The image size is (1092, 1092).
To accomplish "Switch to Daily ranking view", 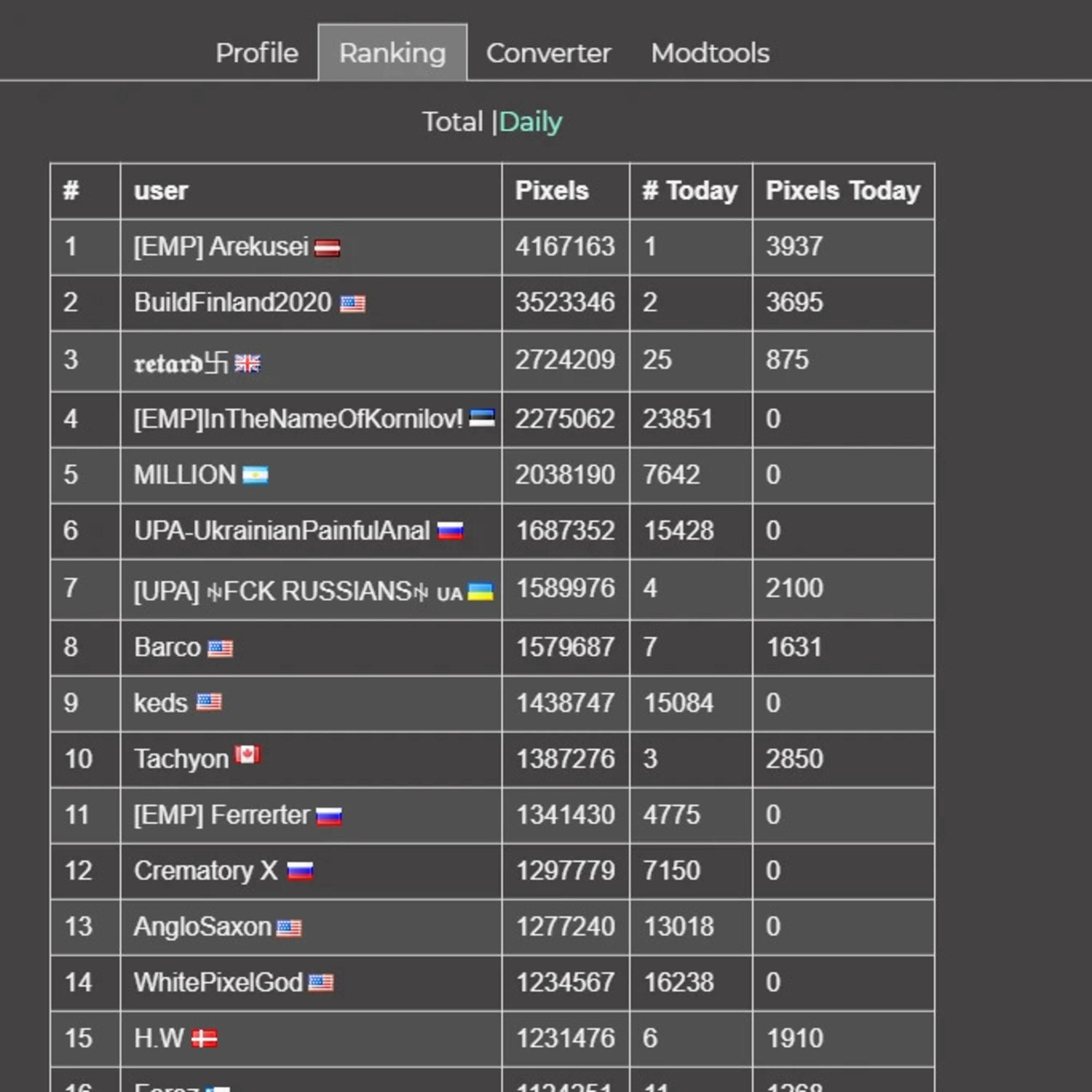I will (531, 122).
